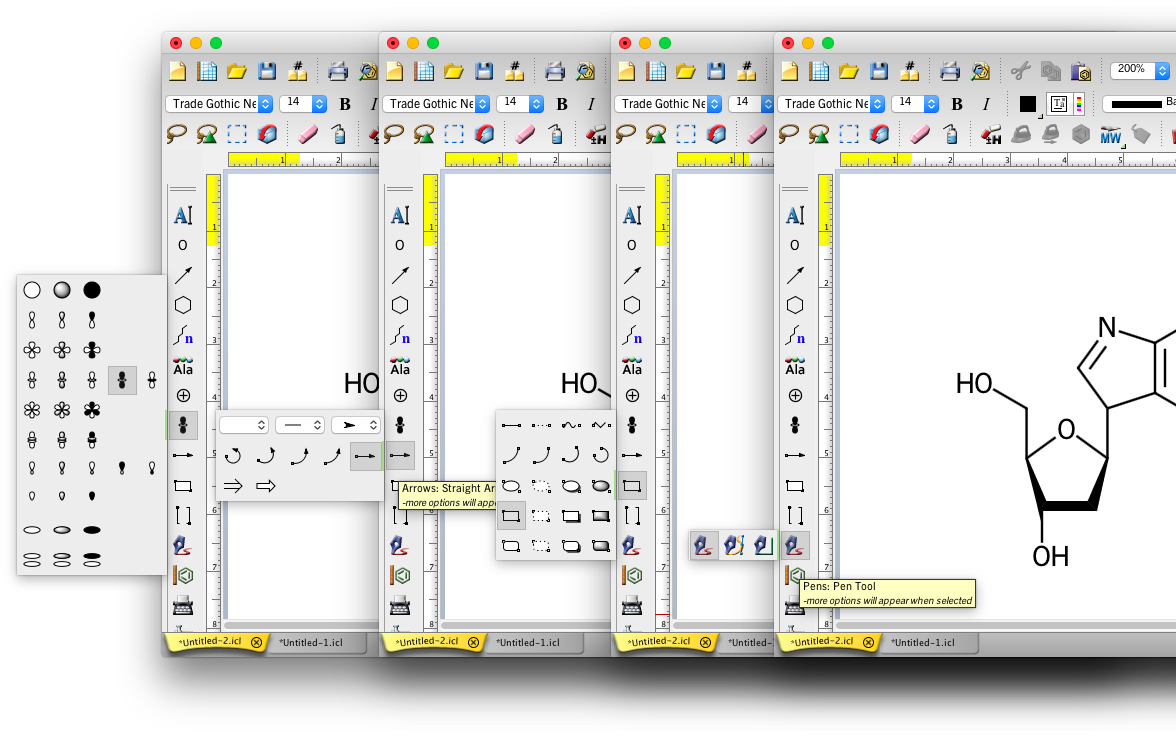This screenshot has height=737, width=1176.
Task: Open the Trade Gothic font dropdown, second window
Action: 436,103
